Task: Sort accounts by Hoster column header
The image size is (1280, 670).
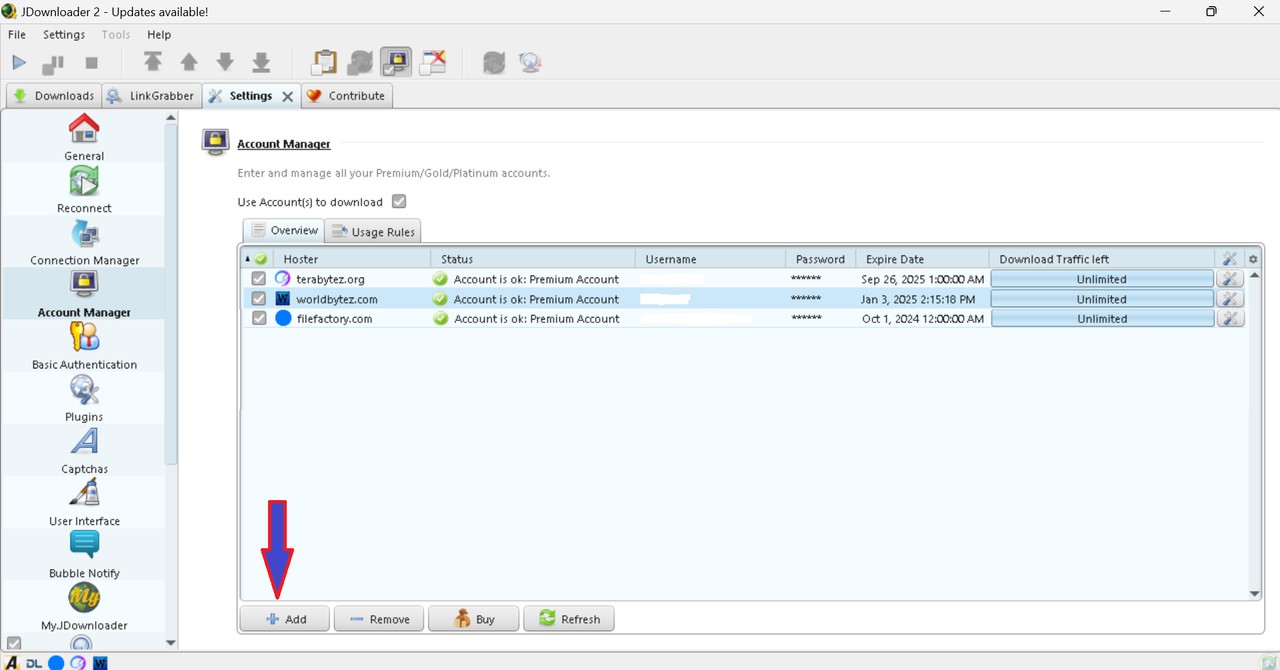Action: click(351, 259)
